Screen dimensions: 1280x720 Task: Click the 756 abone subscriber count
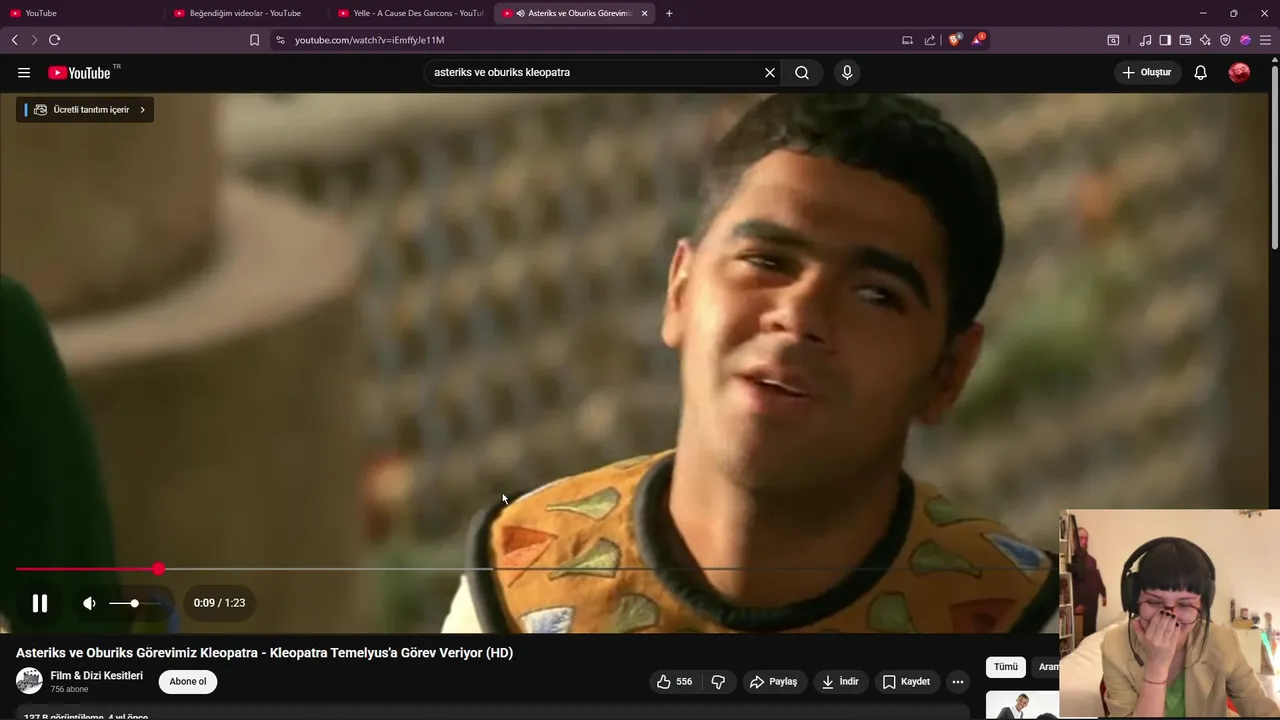[x=70, y=690]
